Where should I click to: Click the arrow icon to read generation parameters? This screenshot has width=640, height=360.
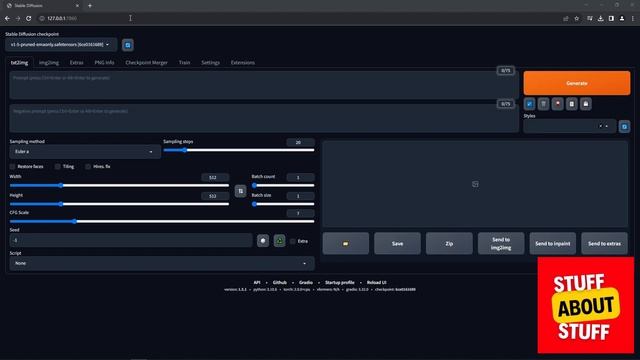point(529,104)
